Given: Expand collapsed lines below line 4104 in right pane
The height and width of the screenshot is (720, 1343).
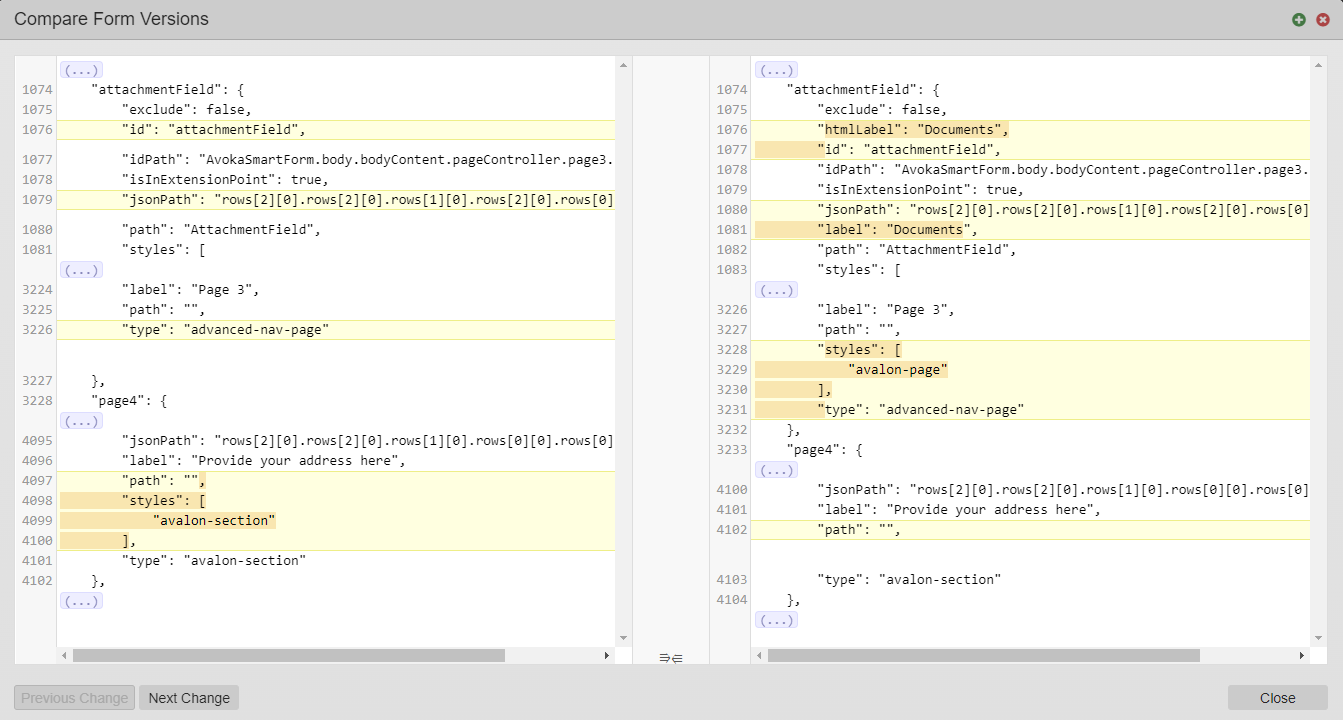Looking at the screenshot, I should [776, 620].
